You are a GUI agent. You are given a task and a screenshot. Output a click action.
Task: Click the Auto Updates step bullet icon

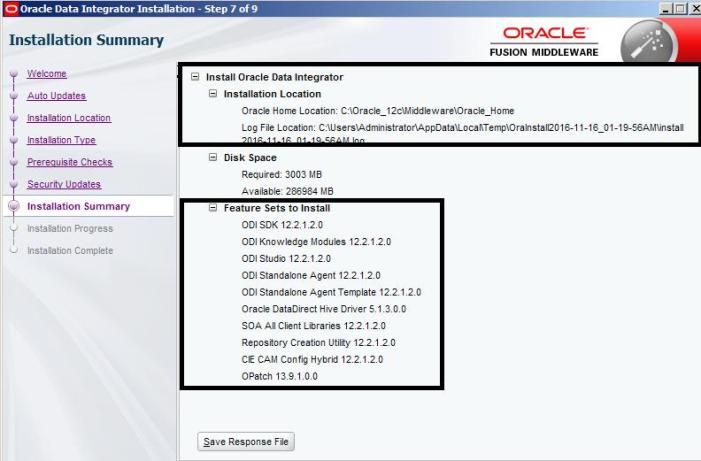pos(14,96)
